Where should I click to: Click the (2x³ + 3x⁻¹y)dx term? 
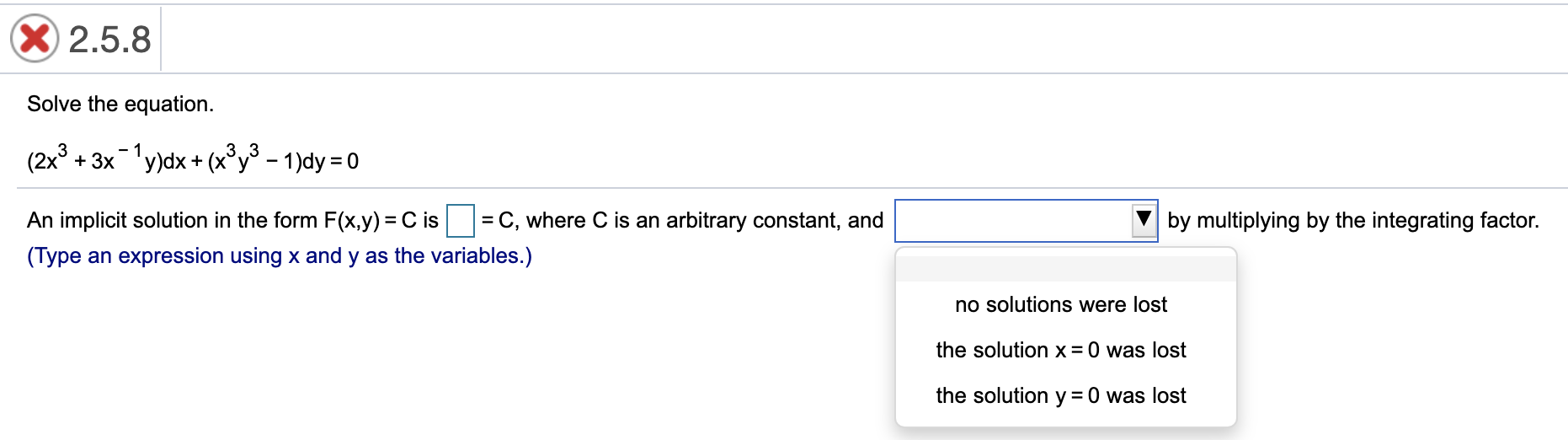(106, 160)
